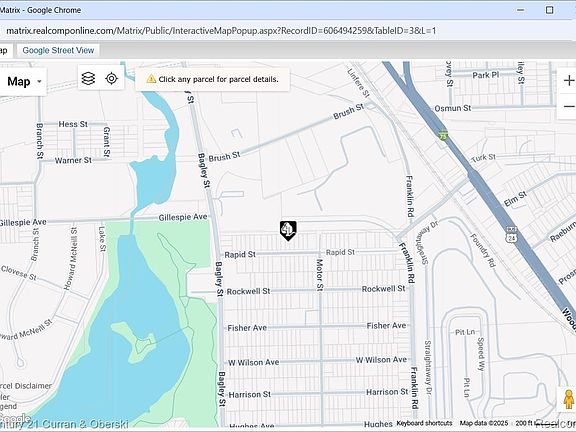Select the Map tab at far left
Image resolution: width=576 pixels, height=432 pixels.
(x=4, y=50)
